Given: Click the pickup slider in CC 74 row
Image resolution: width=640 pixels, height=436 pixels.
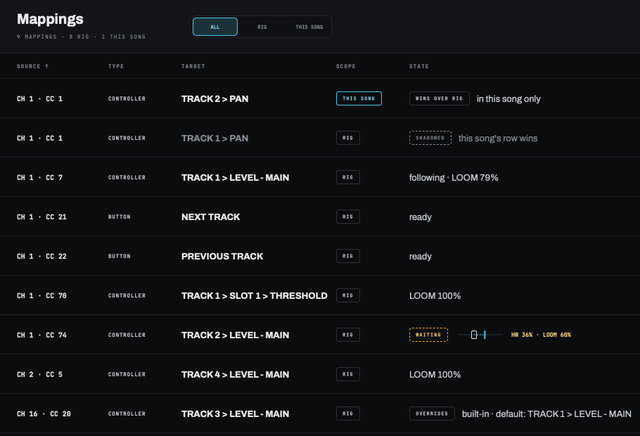Looking at the screenshot, I should click(x=480, y=335).
